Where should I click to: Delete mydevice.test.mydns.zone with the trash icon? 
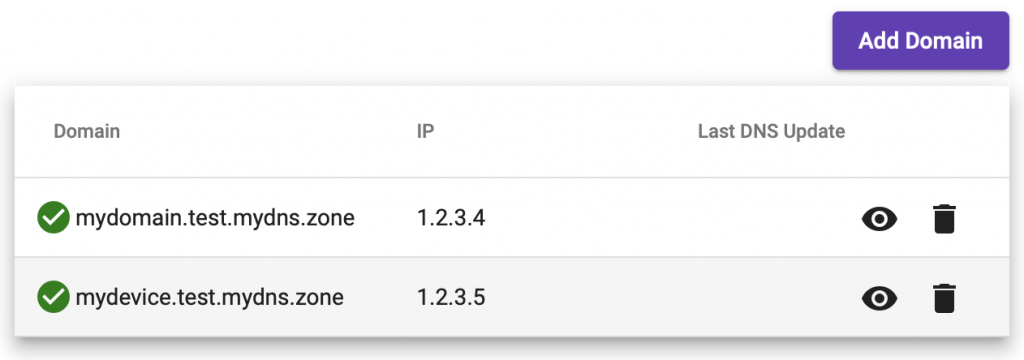[x=944, y=299]
